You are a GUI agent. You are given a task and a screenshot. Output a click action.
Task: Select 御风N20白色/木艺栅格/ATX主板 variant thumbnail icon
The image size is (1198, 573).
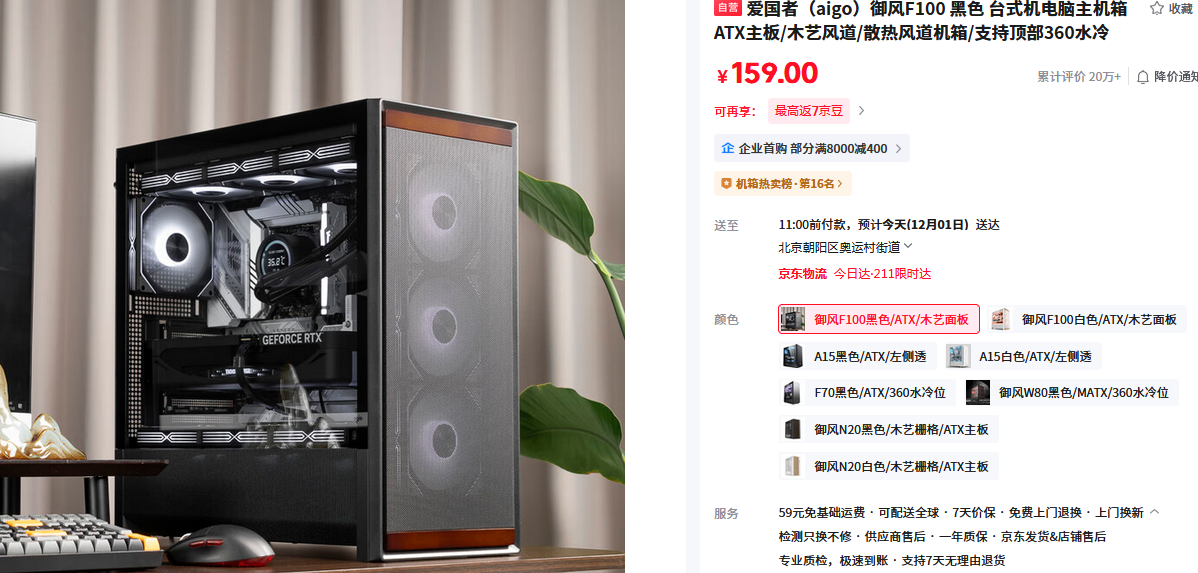[792, 466]
